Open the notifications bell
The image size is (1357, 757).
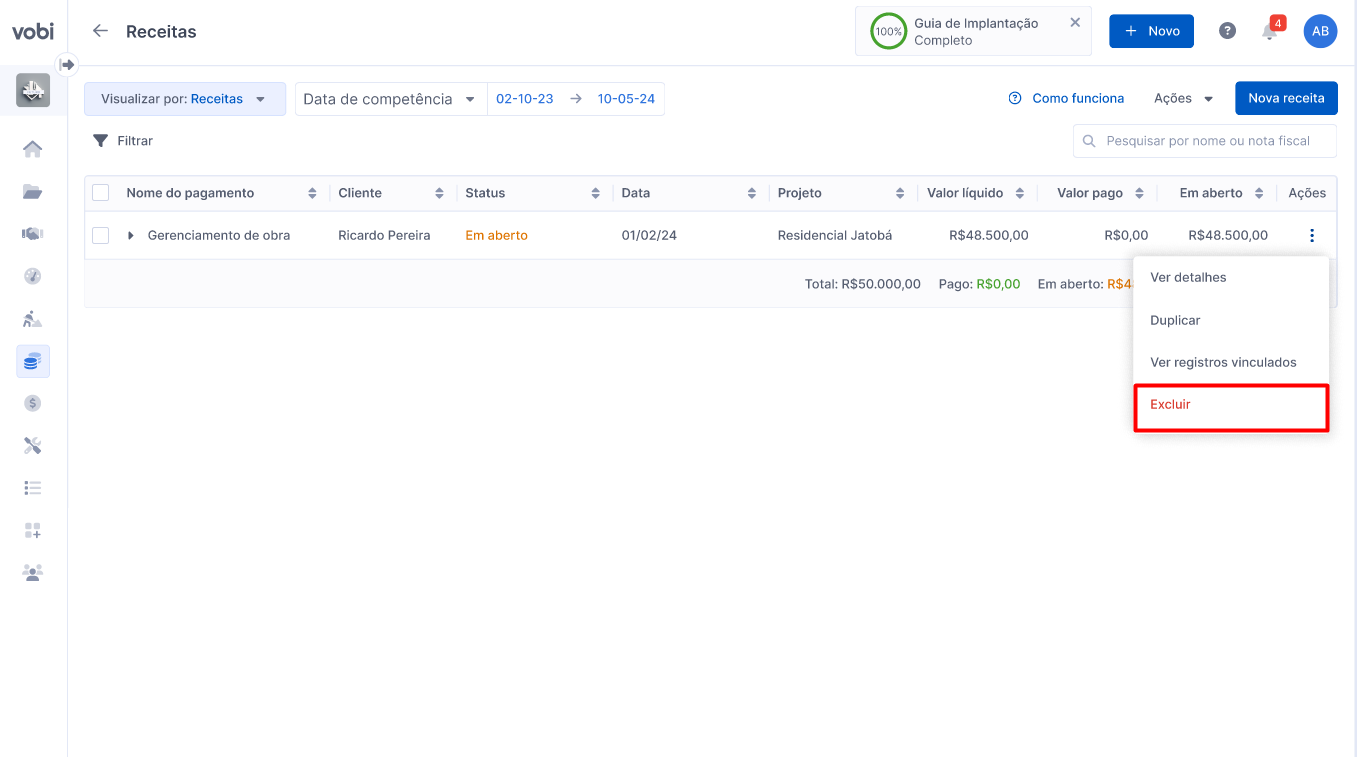click(x=1270, y=31)
